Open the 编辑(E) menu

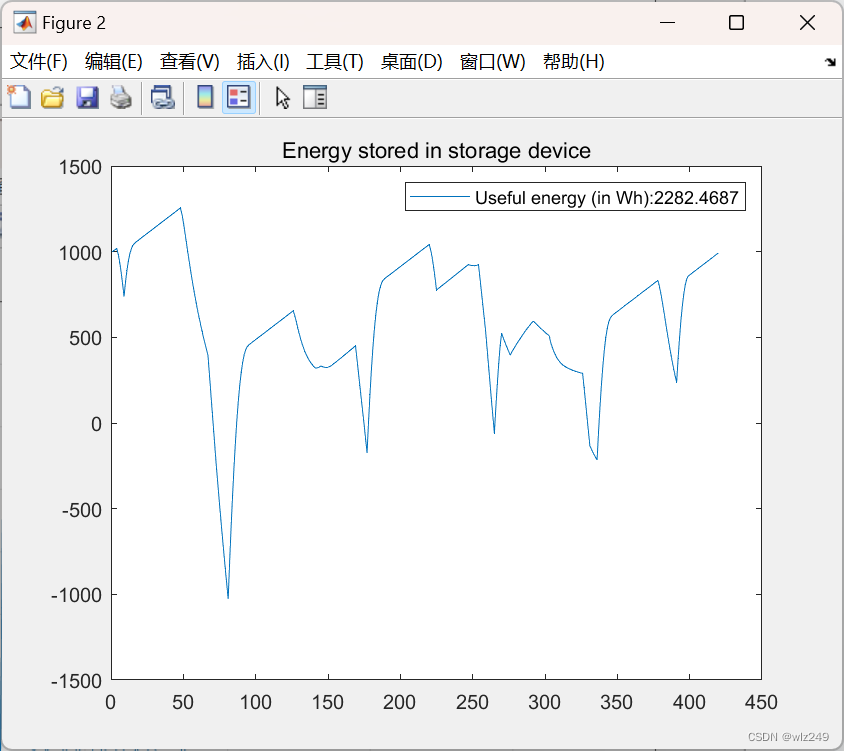(x=114, y=62)
